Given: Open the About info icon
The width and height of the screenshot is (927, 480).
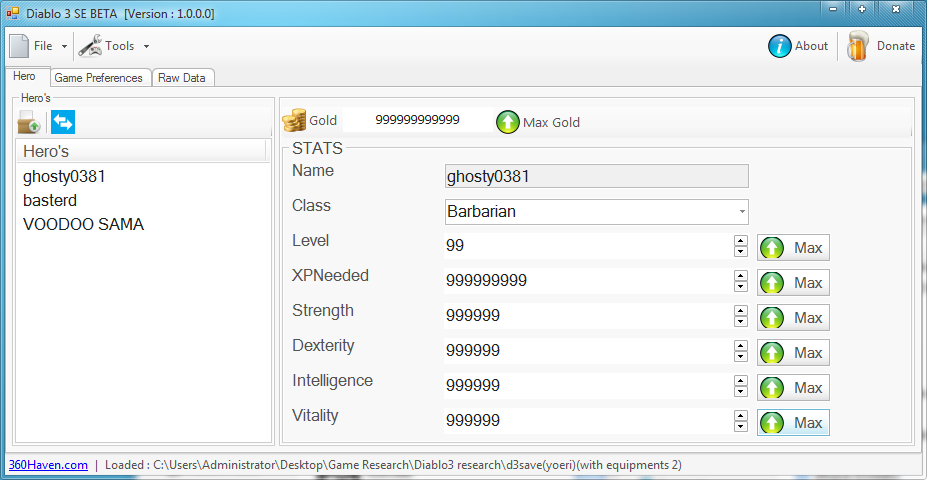Looking at the screenshot, I should coord(780,46).
